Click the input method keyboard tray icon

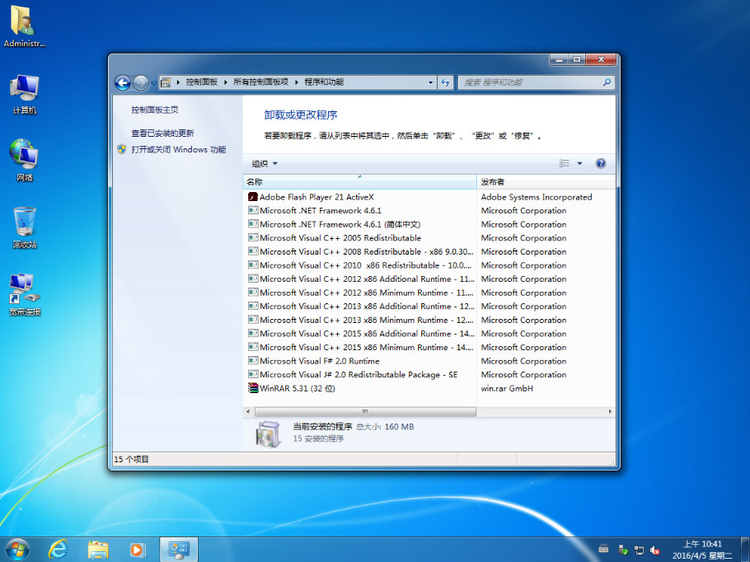[x=604, y=550]
